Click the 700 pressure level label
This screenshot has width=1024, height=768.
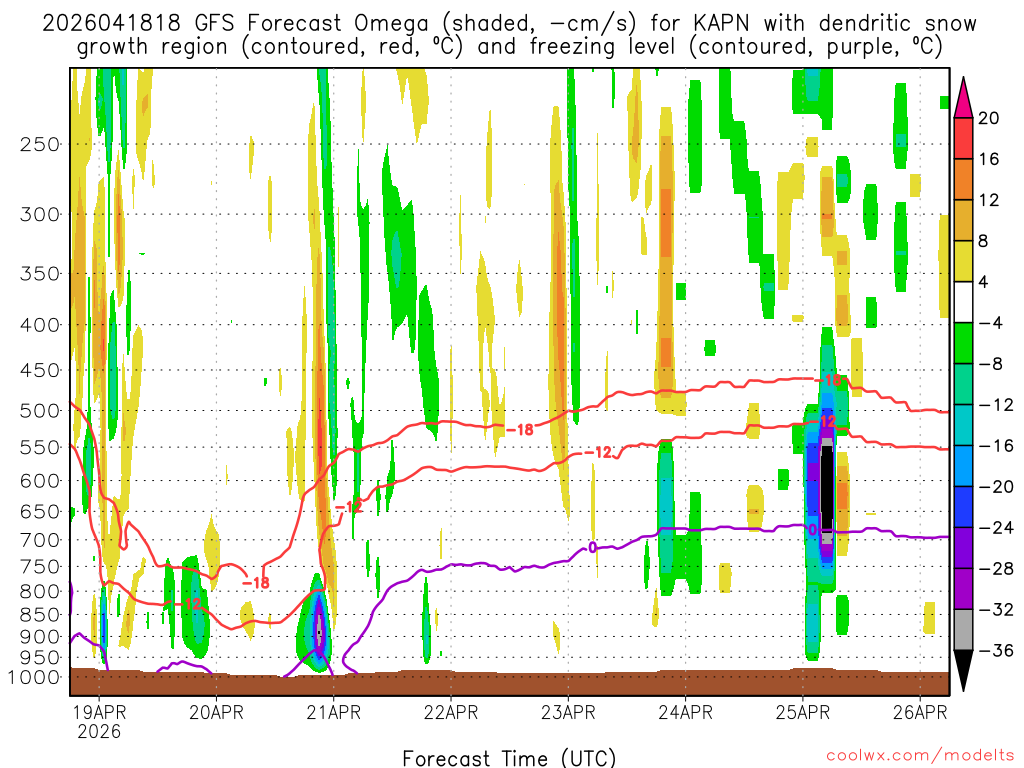40,540
